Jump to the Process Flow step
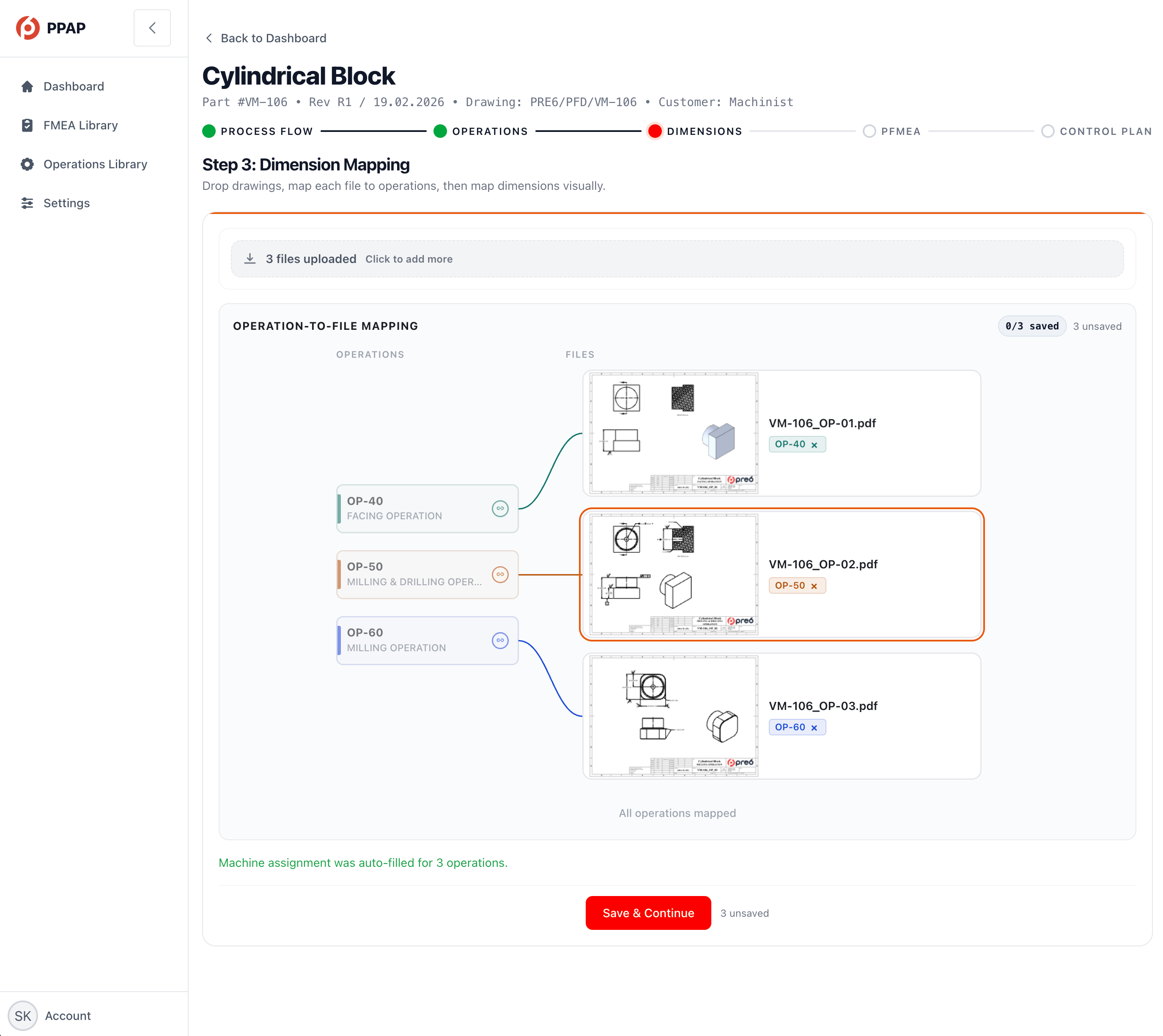1163x1036 pixels. 209,132
